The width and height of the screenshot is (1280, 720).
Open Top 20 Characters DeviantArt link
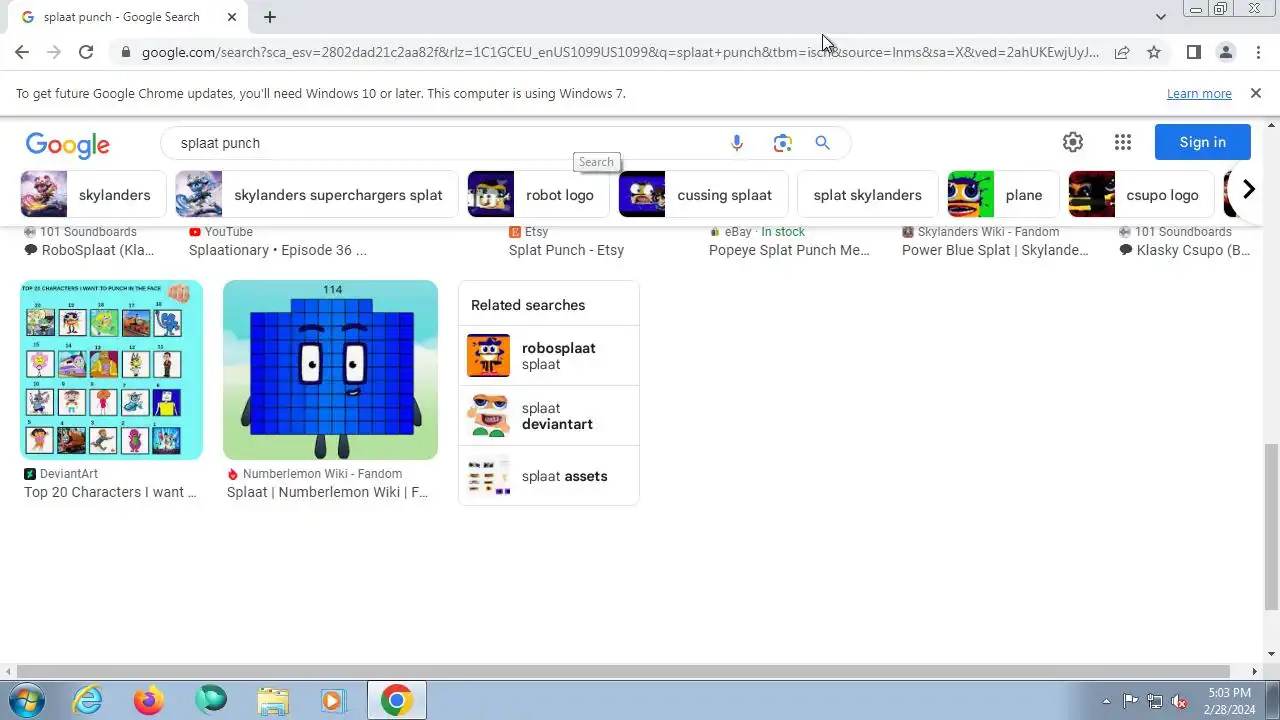(x=110, y=492)
